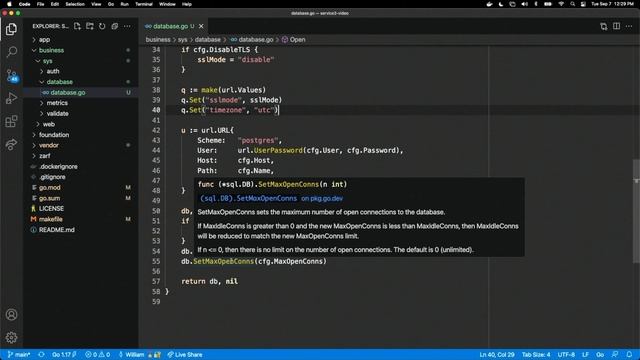Click the business breadcrumb segment
Viewport: 640px width, 360px height.
point(158,40)
